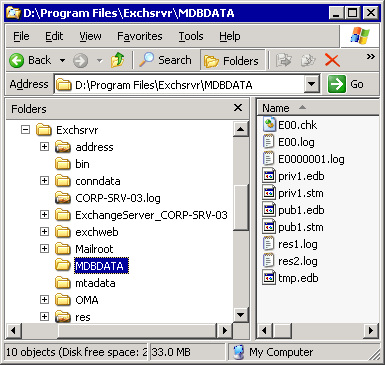Open the Back history dropdown arrow
The height and width of the screenshot is (365, 385).
pos(62,61)
